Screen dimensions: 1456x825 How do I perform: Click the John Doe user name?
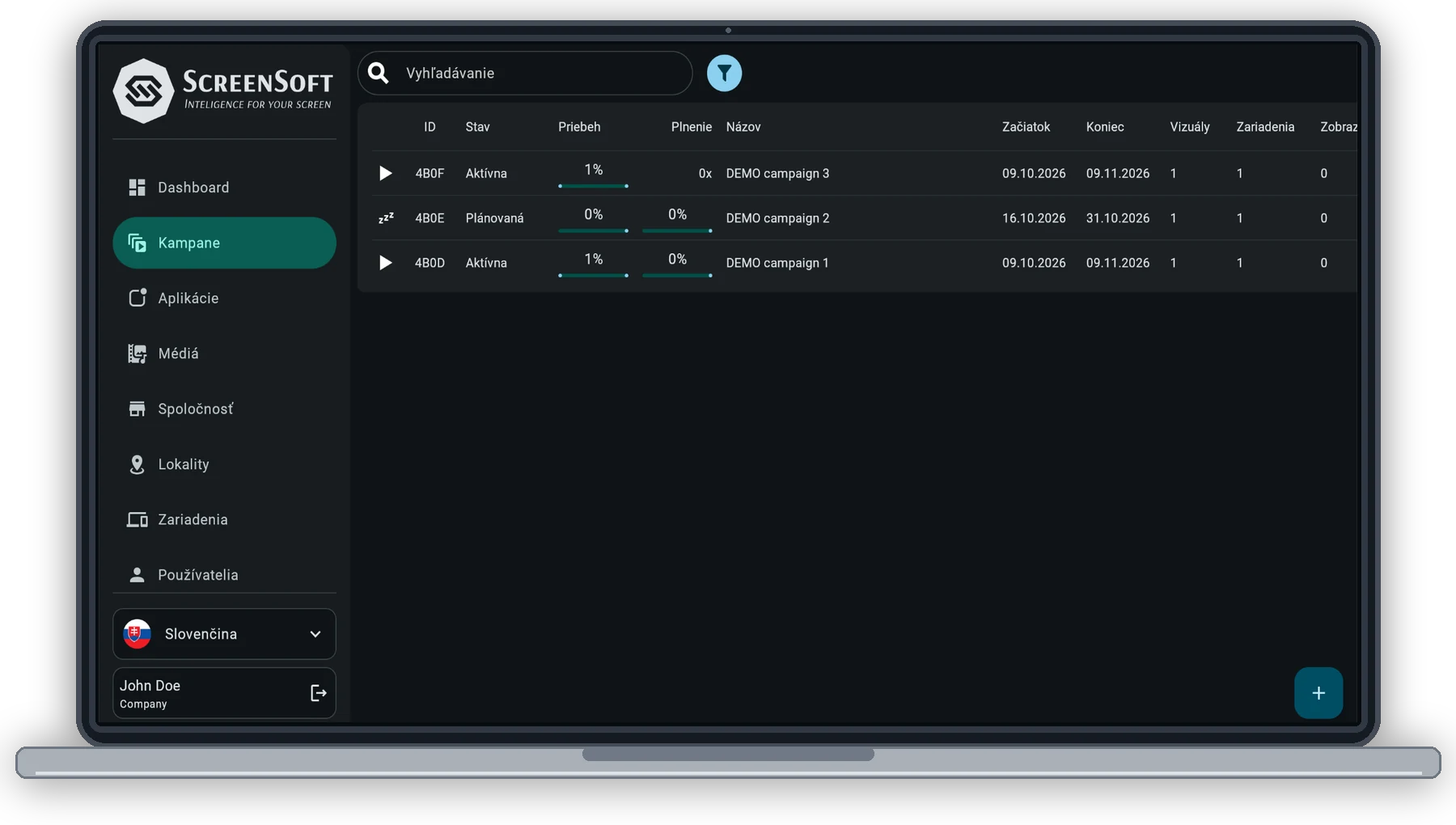click(150, 686)
